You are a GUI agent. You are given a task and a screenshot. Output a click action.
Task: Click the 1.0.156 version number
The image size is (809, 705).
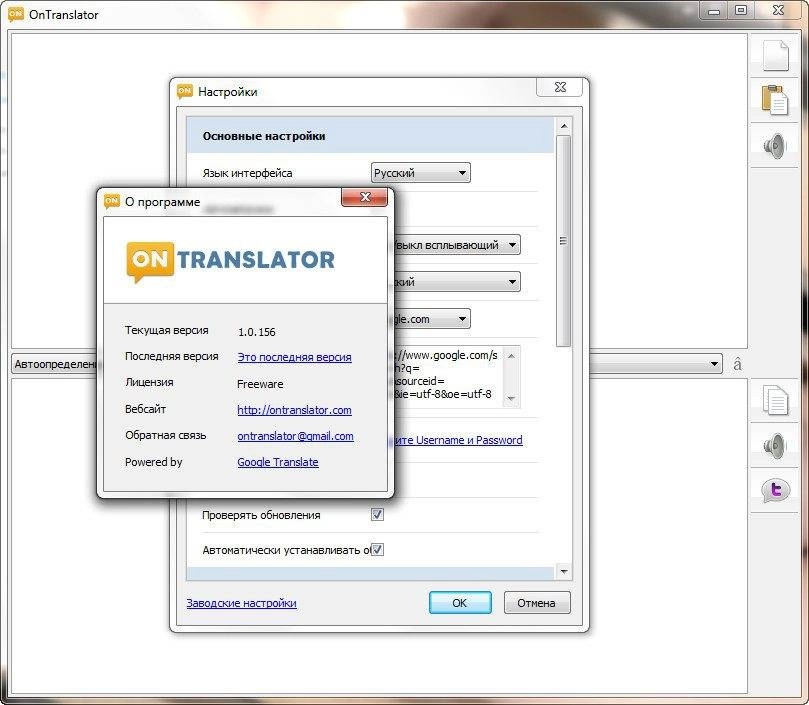[256, 332]
